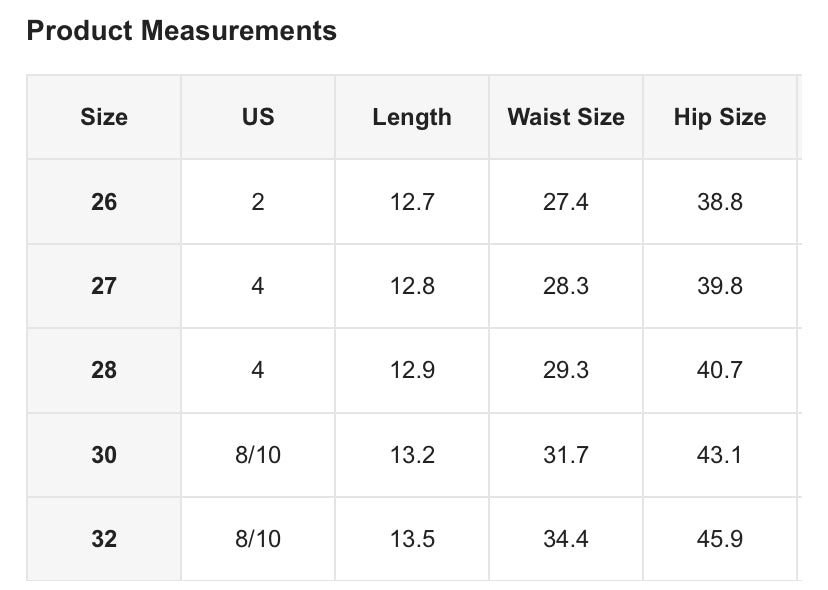This screenshot has width=828, height=590.
Task: Click length value 13.2
Action: [x=412, y=455]
